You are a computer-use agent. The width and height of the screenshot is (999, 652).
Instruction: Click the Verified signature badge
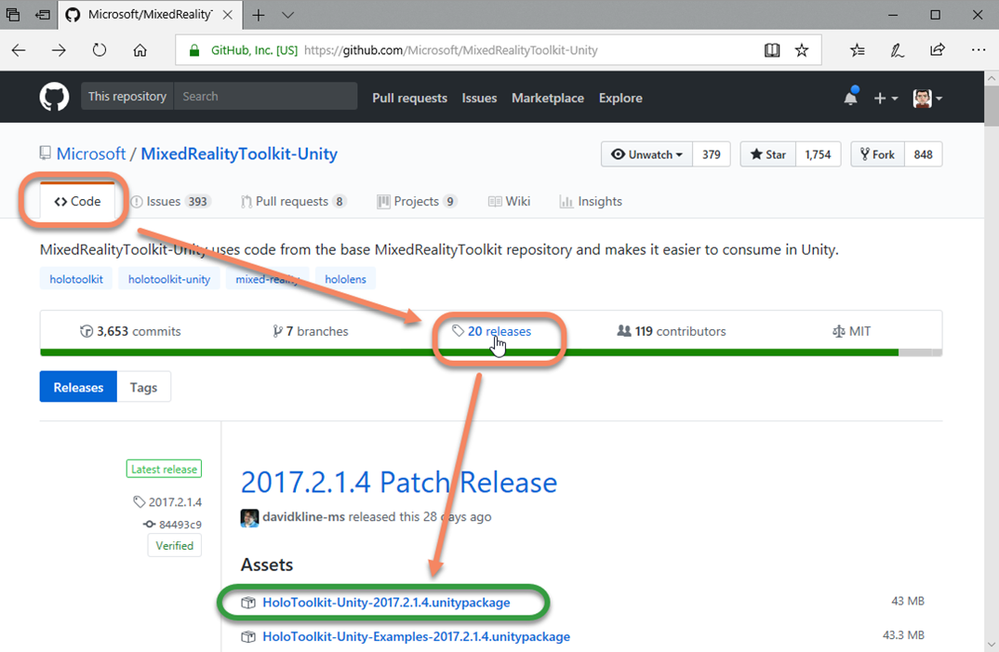point(175,546)
